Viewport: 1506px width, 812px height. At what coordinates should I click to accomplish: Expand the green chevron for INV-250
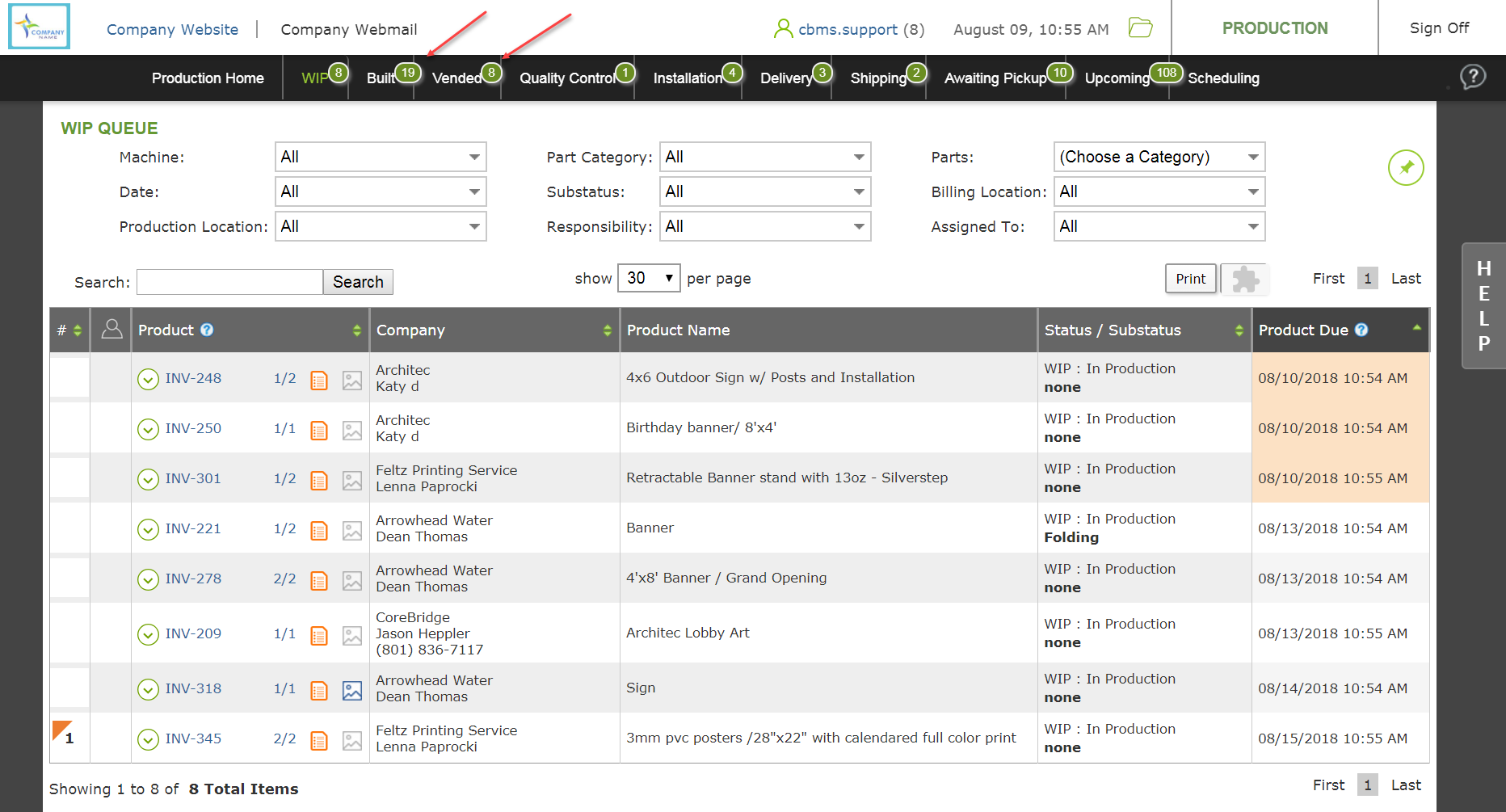point(148,429)
